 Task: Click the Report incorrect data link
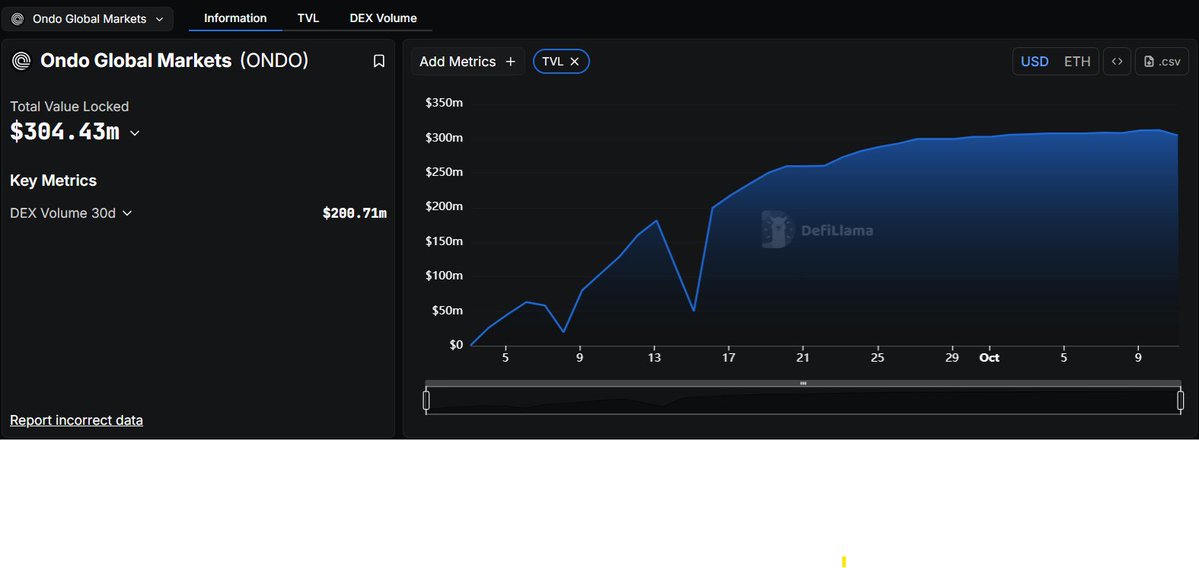[76, 420]
